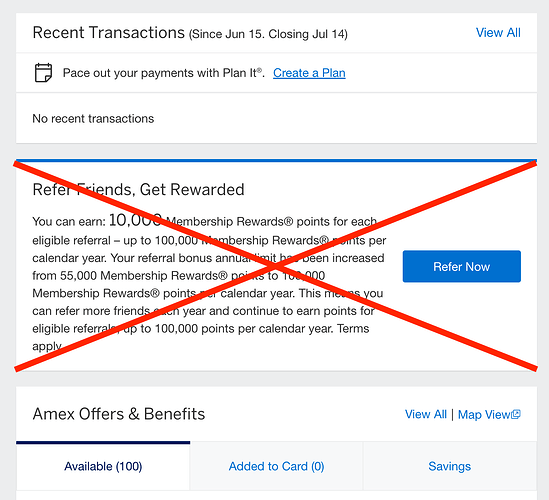Click the Plan It calendar icon
This screenshot has height=500, width=549.
tap(43, 72)
